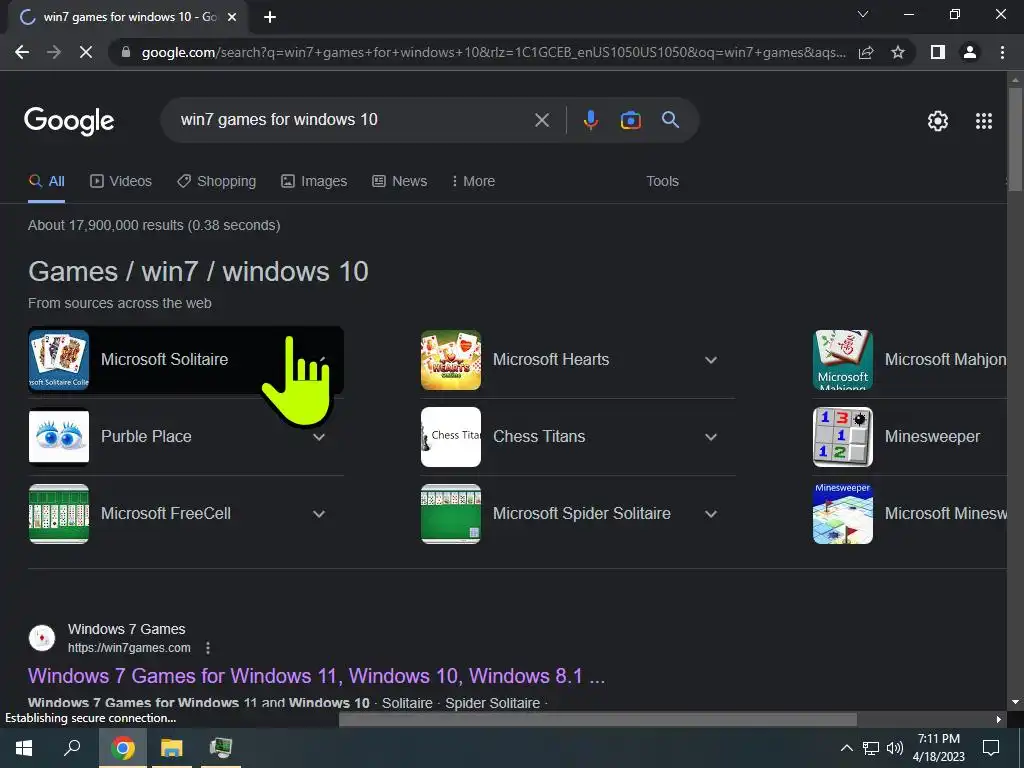Switch to the Videos tab
Image resolution: width=1024 pixels, height=768 pixels.
[121, 182]
